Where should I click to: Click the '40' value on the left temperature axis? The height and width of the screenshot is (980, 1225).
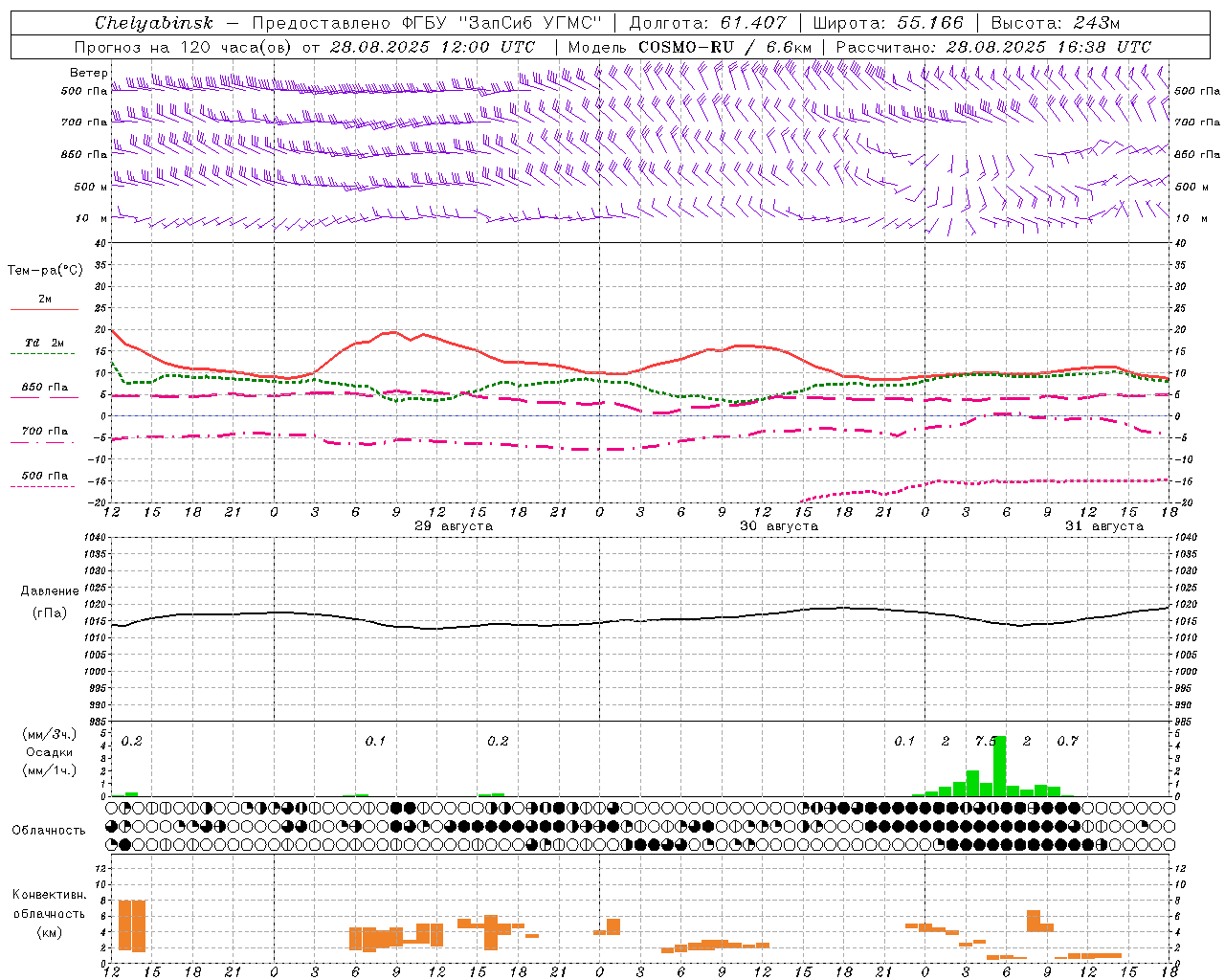(x=100, y=243)
